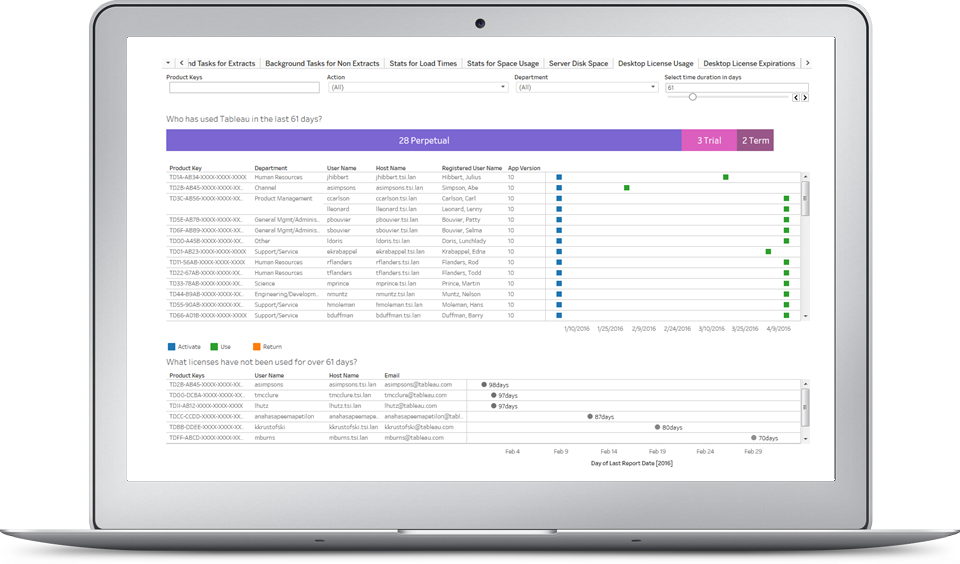Click green Use marker in mprince row
Image resolution: width=960 pixels, height=564 pixels.
pyautogui.click(x=786, y=284)
